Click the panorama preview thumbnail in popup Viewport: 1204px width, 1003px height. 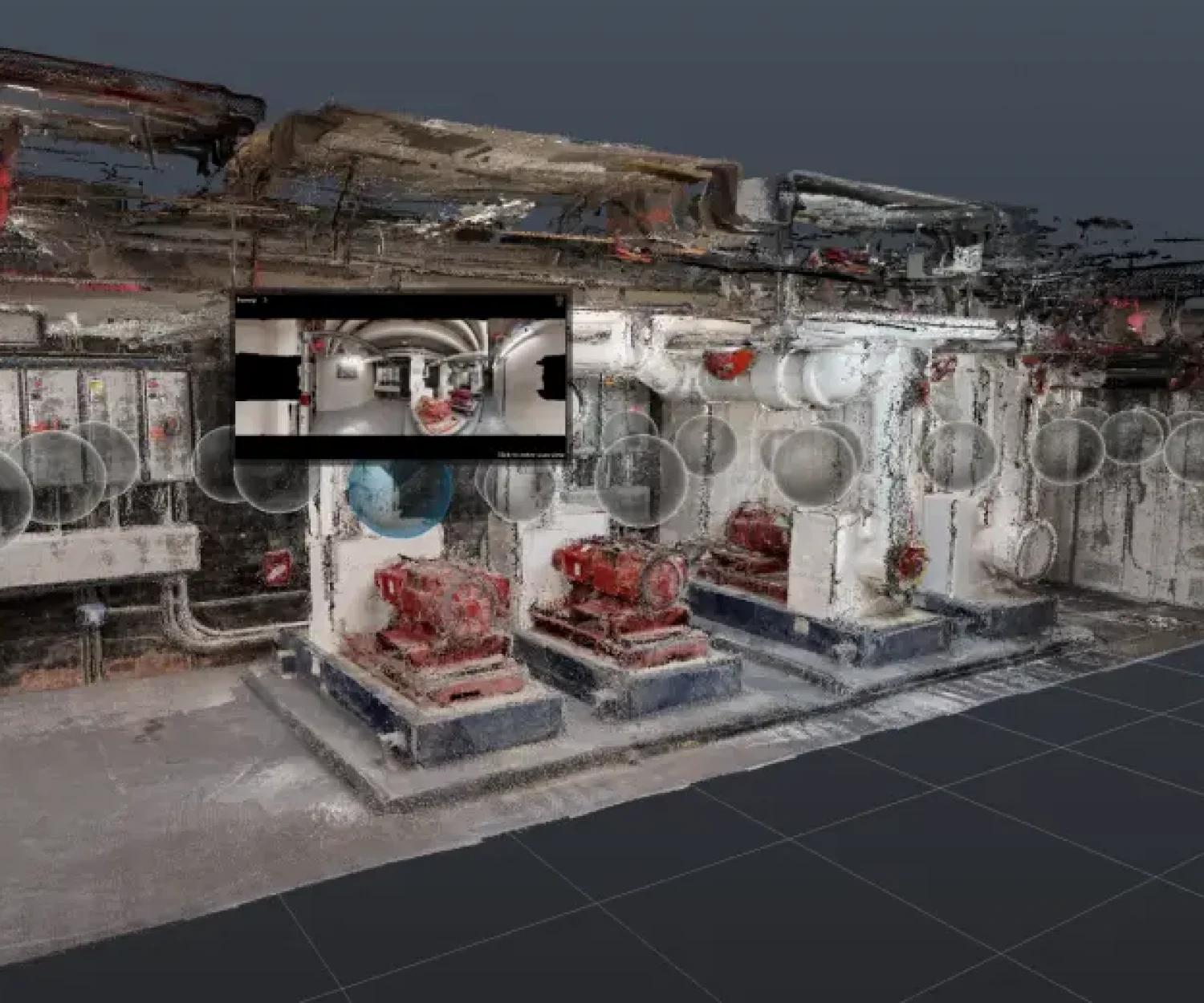tap(401, 378)
